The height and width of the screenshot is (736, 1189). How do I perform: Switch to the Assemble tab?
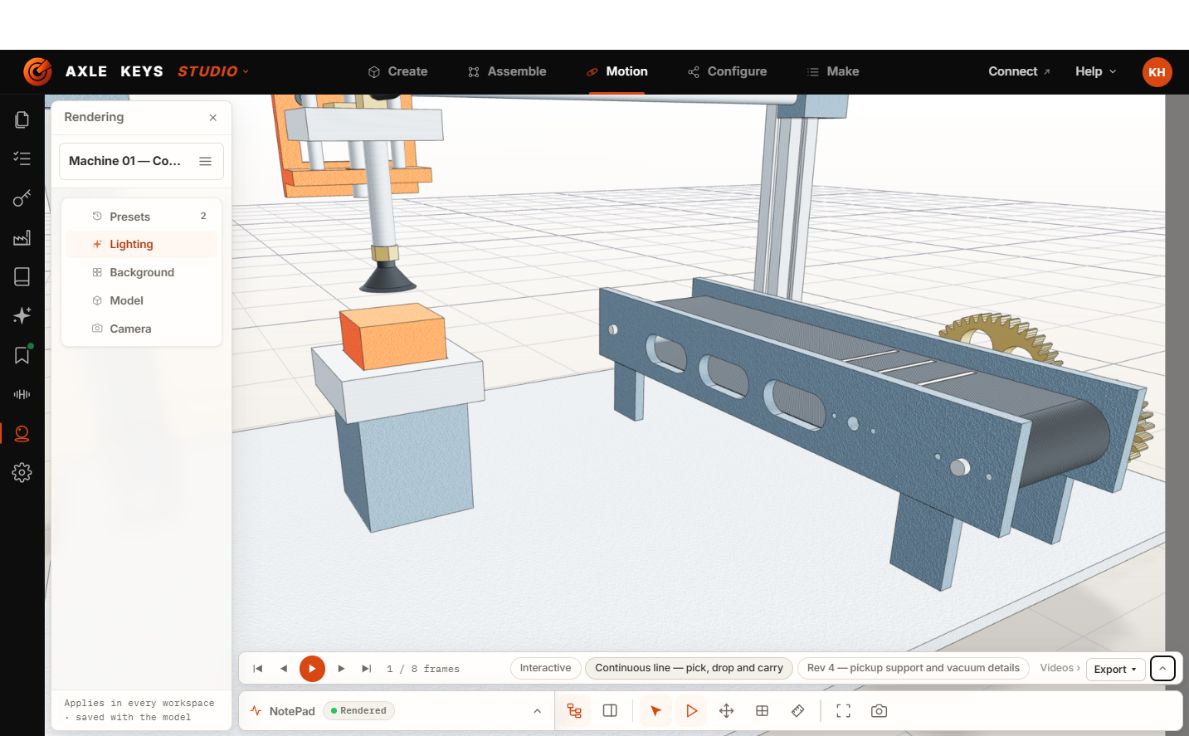[x=507, y=71]
